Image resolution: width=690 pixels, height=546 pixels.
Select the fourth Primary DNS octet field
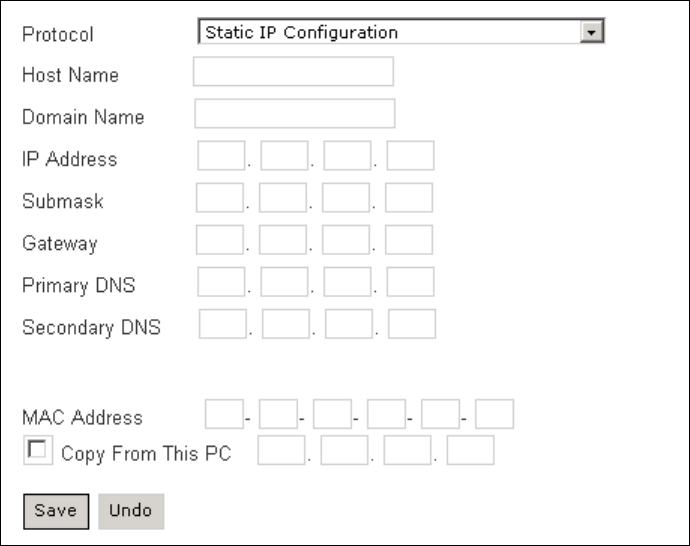pyautogui.click(x=411, y=282)
